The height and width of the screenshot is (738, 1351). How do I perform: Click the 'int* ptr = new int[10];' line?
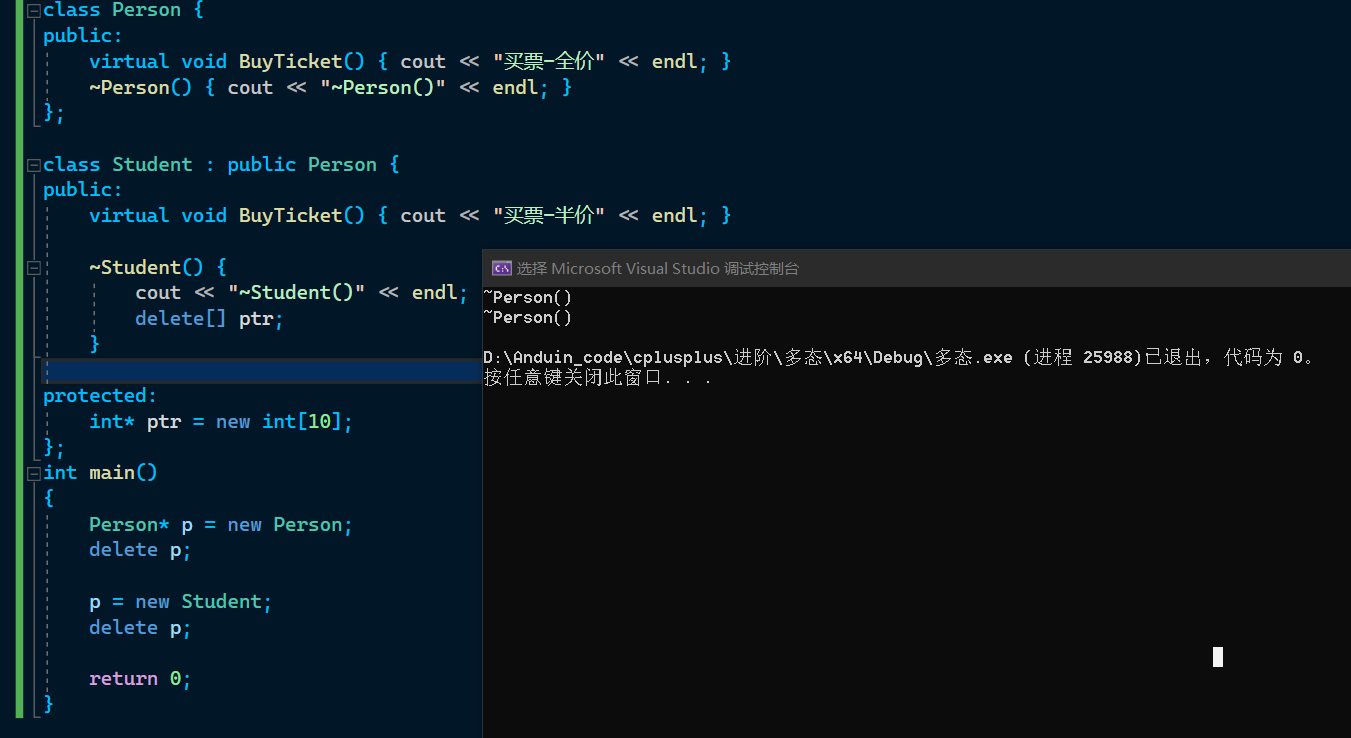(221, 421)
